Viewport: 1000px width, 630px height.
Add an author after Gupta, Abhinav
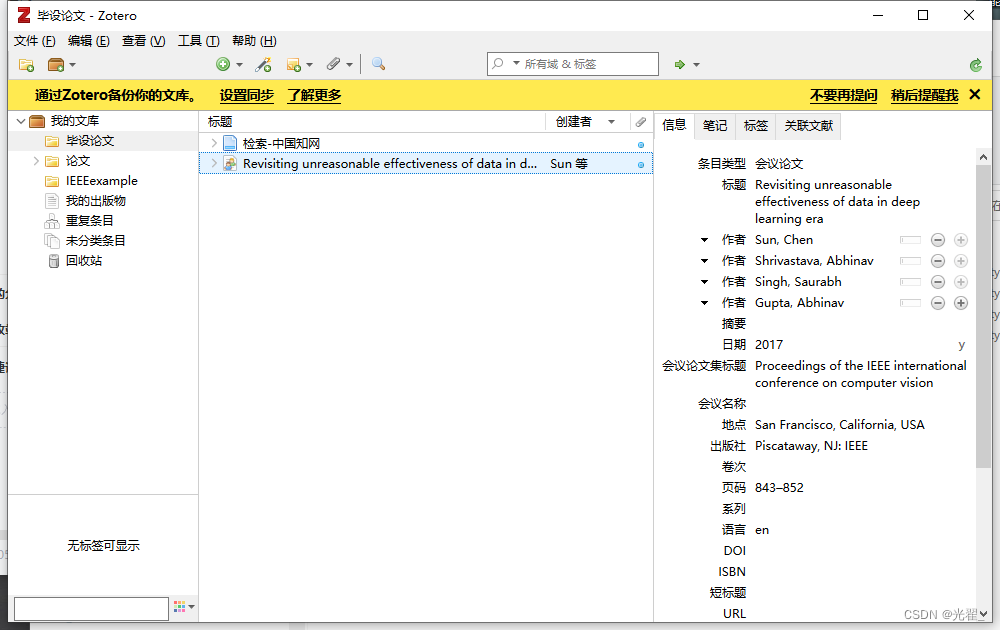coord(960,304)
